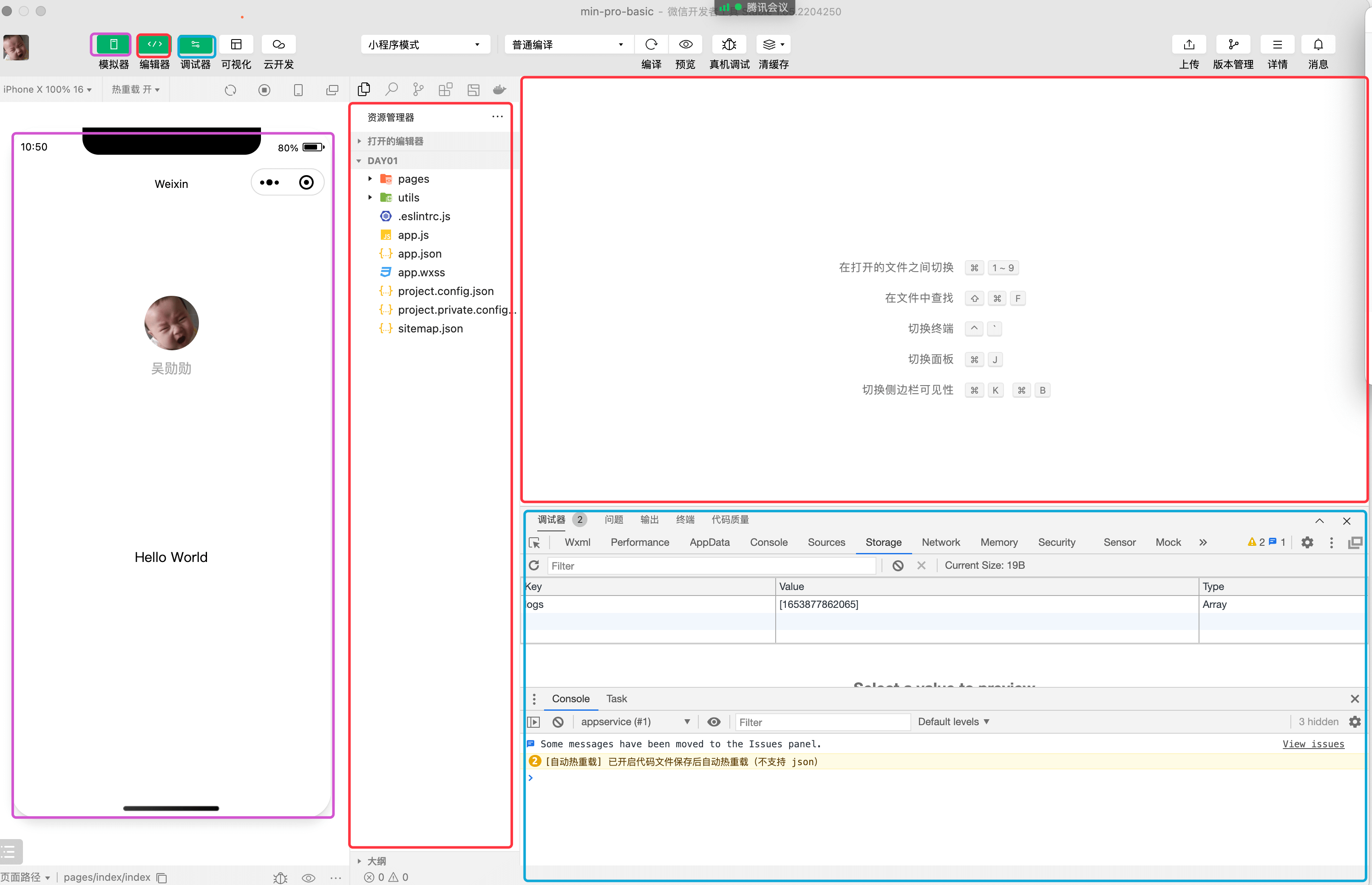Open the Default levels dropdown
The width and height of the screenshot is (1372, 885).
[953, 722]
